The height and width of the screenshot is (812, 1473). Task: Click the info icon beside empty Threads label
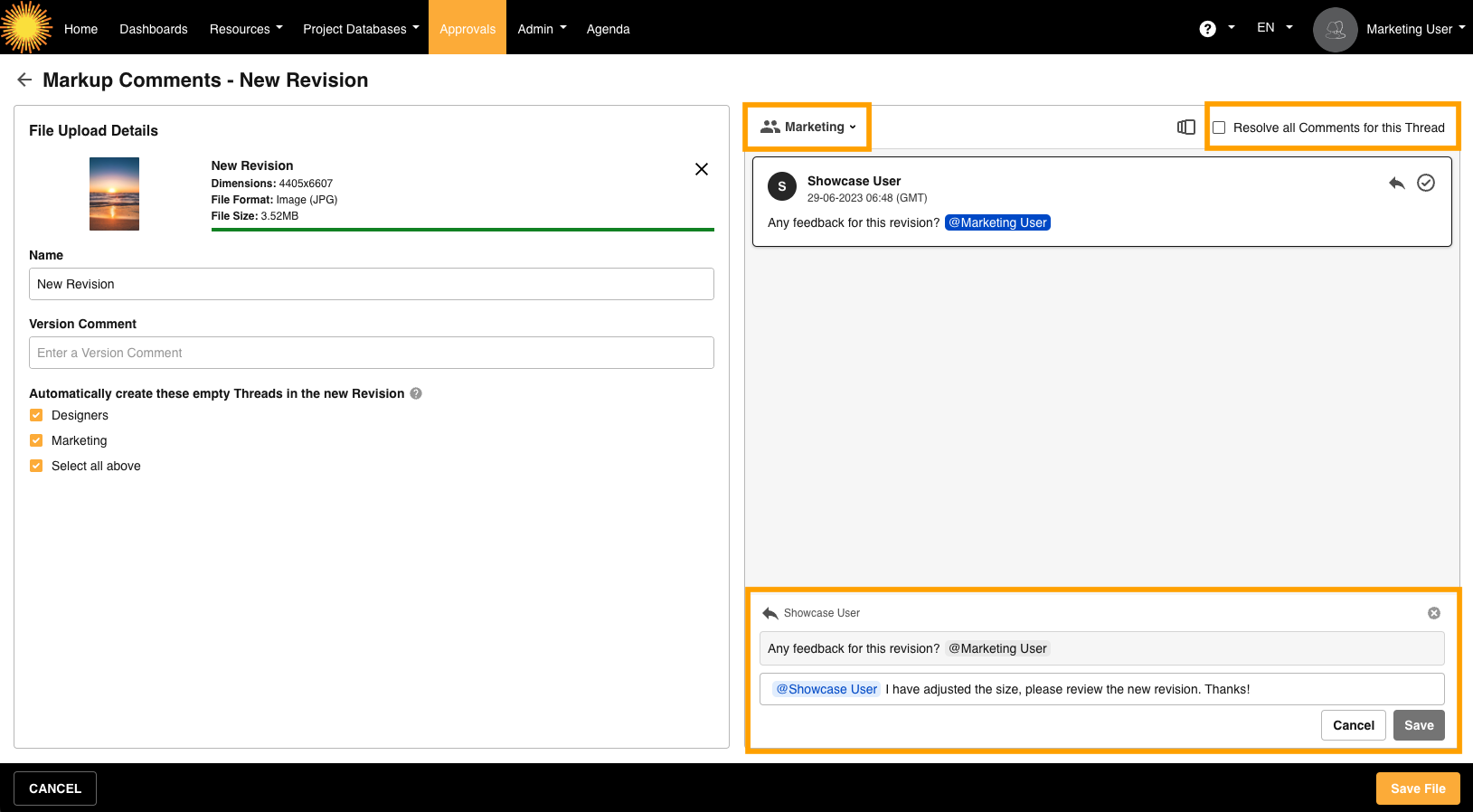(416, 393)
